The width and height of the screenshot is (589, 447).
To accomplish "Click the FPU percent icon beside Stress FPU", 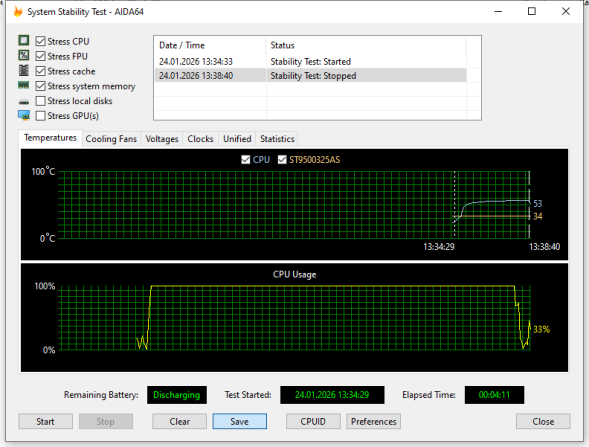I will (x=24, y=56).
